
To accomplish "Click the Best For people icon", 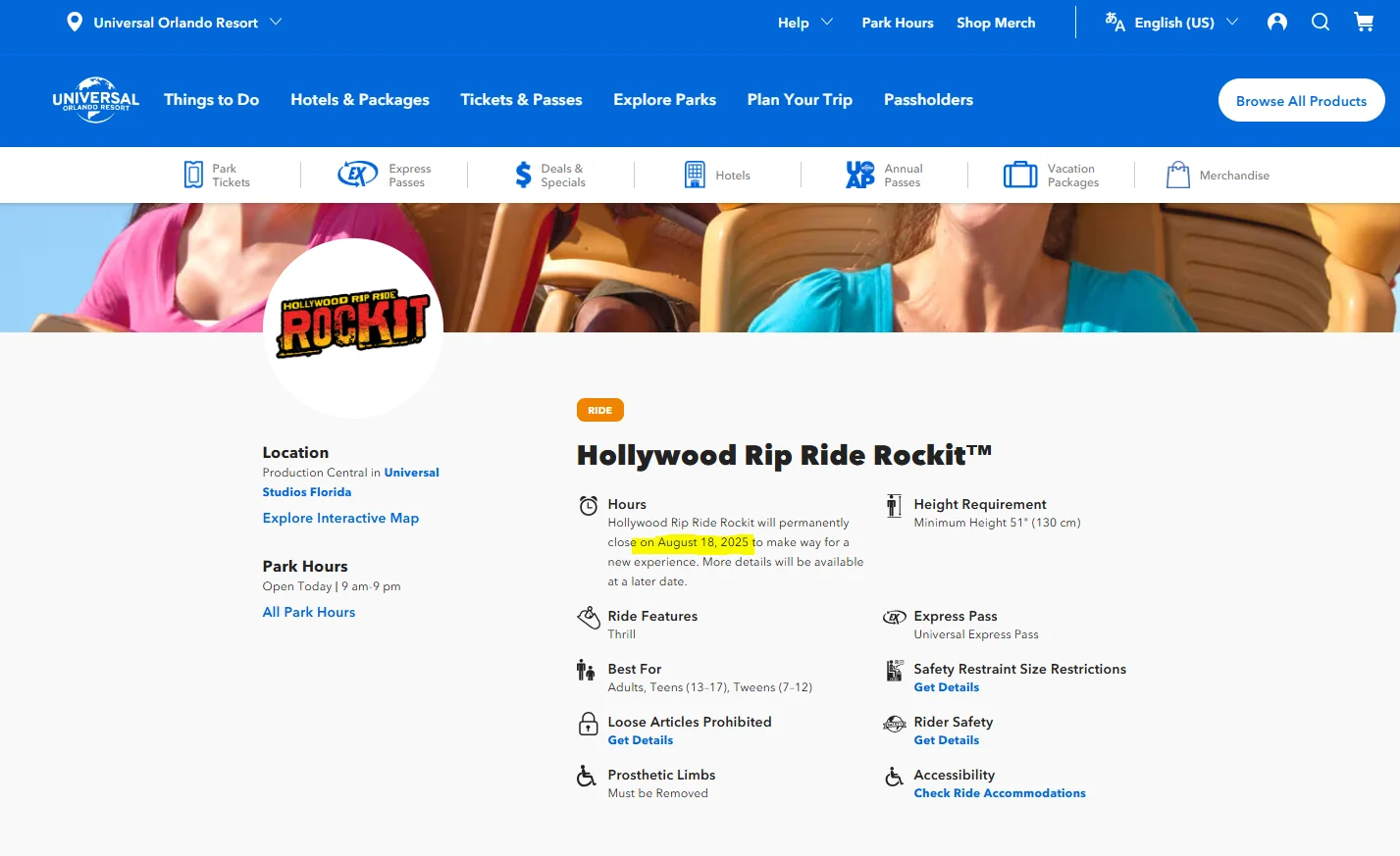I will point(586,671).
